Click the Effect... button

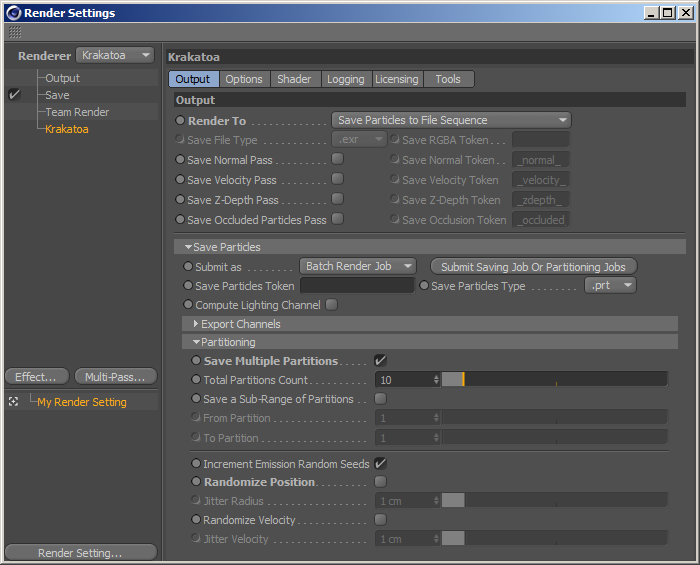37,377
